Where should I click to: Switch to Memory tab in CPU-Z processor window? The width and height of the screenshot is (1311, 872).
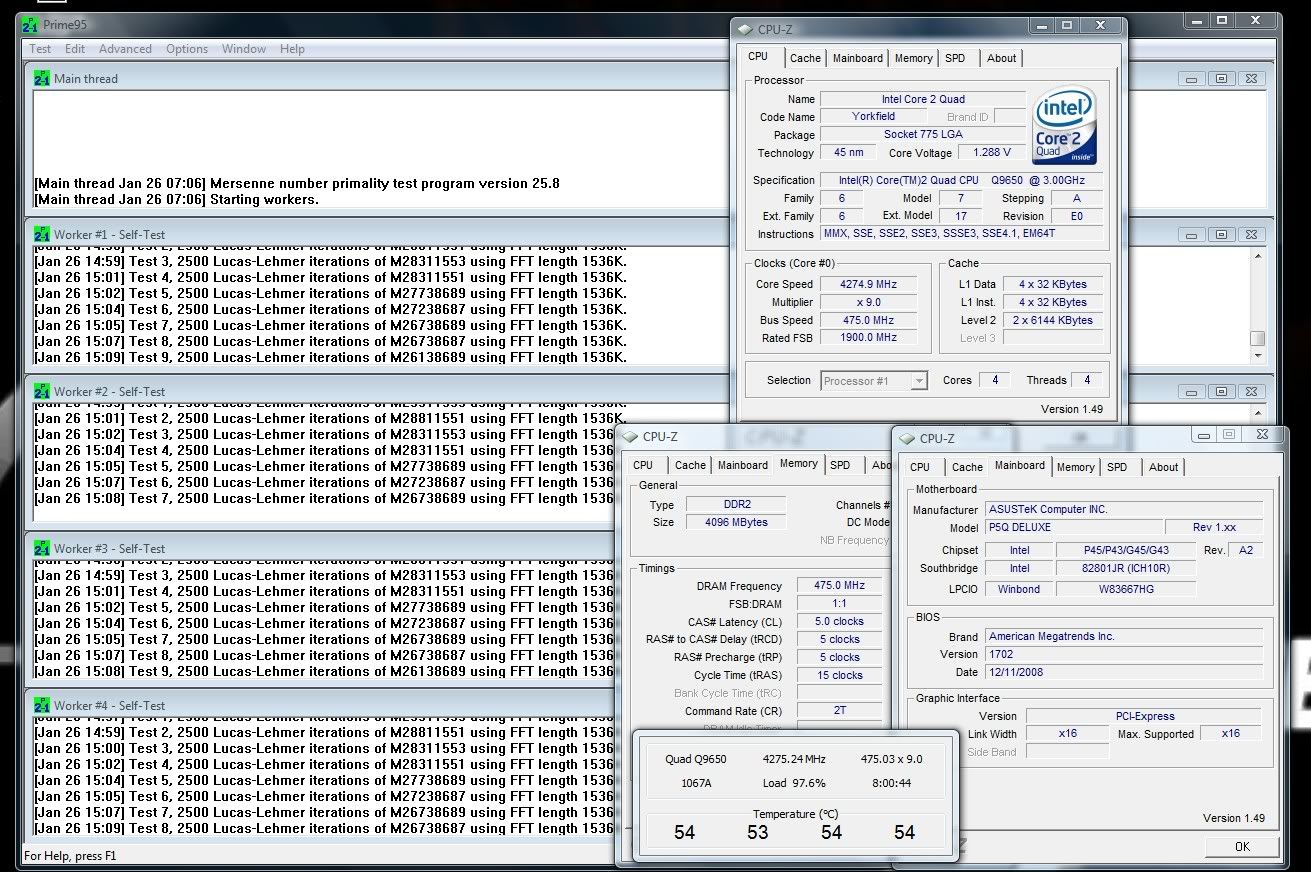tap(914, 58)
